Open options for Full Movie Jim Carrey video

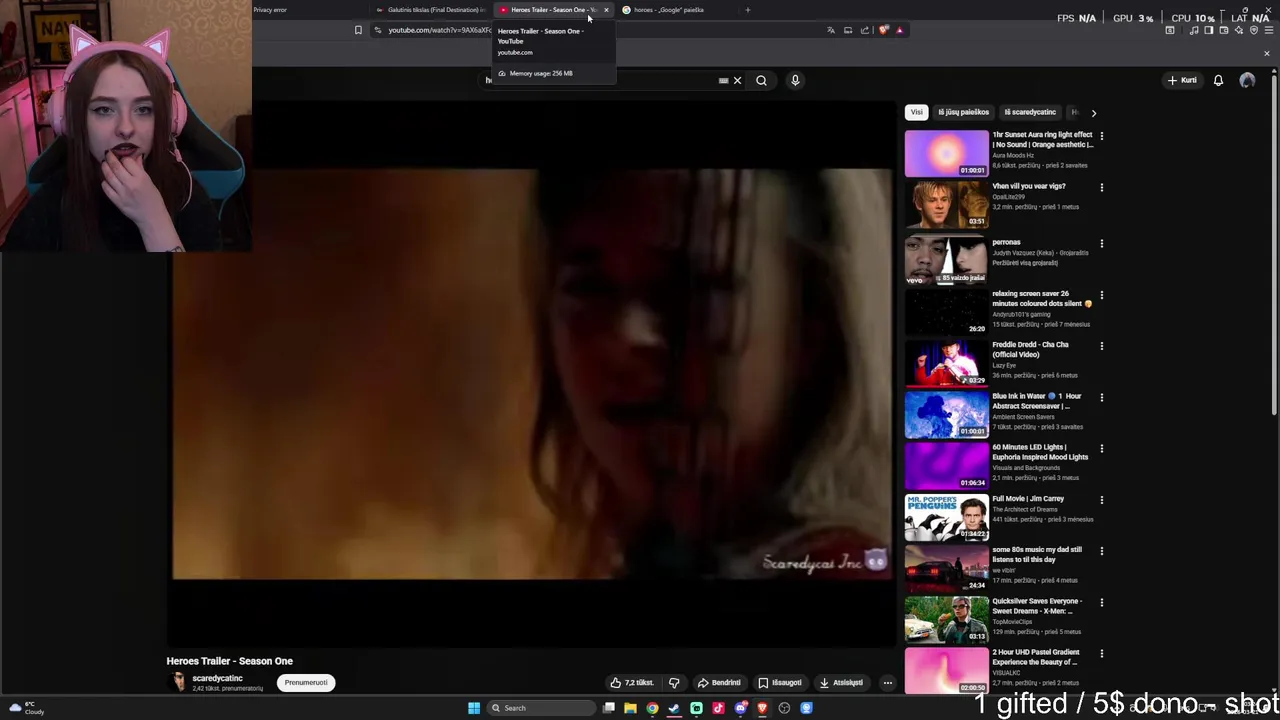1101,500
